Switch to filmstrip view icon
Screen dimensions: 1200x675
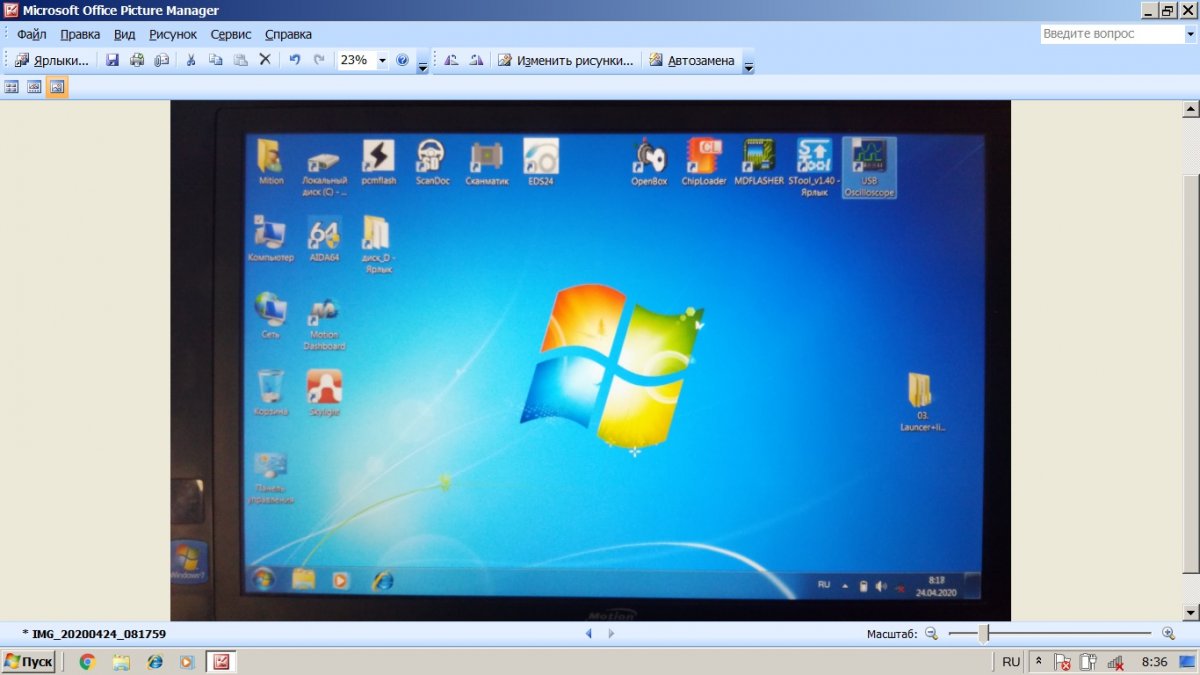34,87
